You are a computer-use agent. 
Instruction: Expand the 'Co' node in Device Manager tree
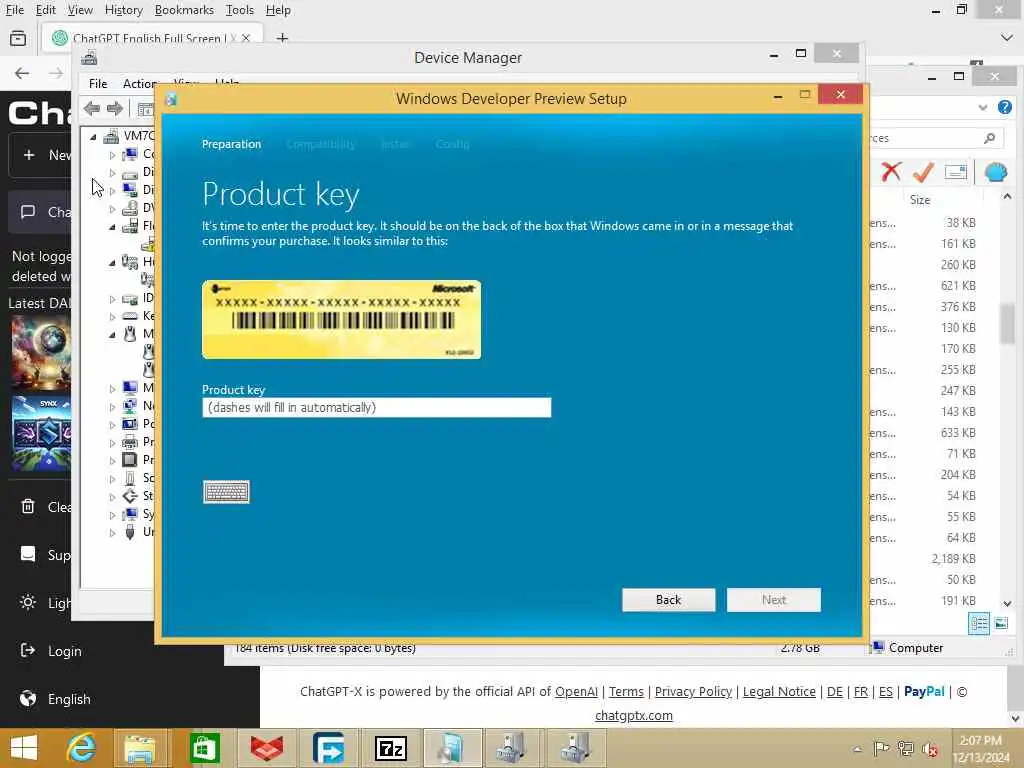point(112,155)
